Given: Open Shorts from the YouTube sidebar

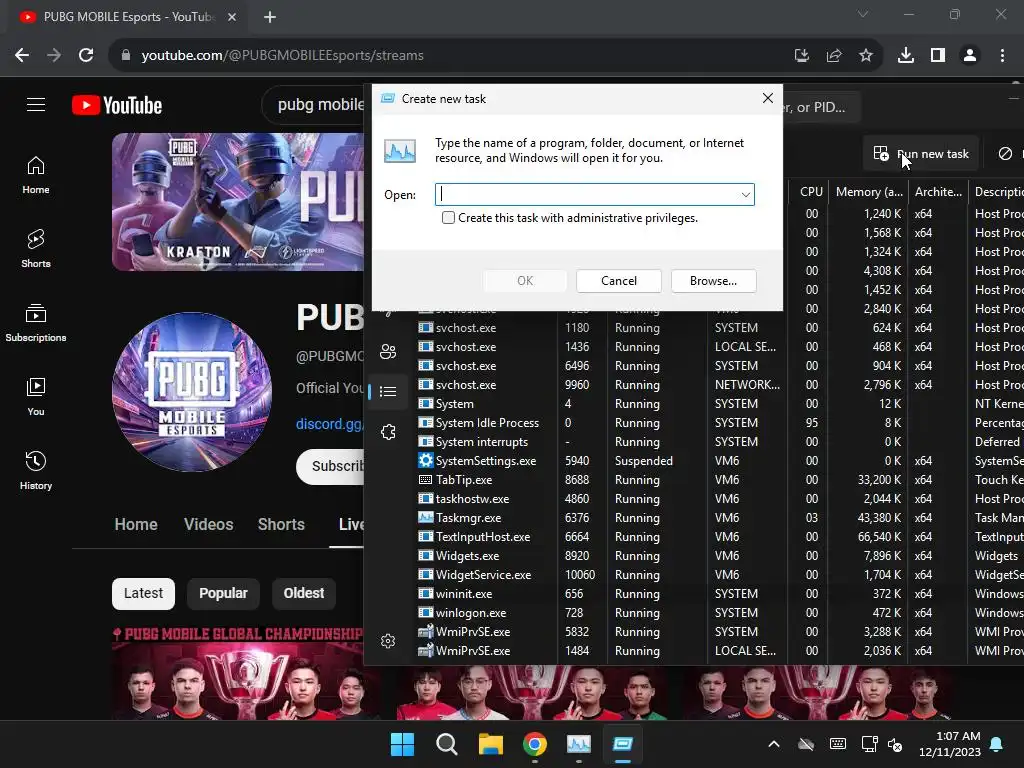Looking at the screenshot, I should 36,249.
